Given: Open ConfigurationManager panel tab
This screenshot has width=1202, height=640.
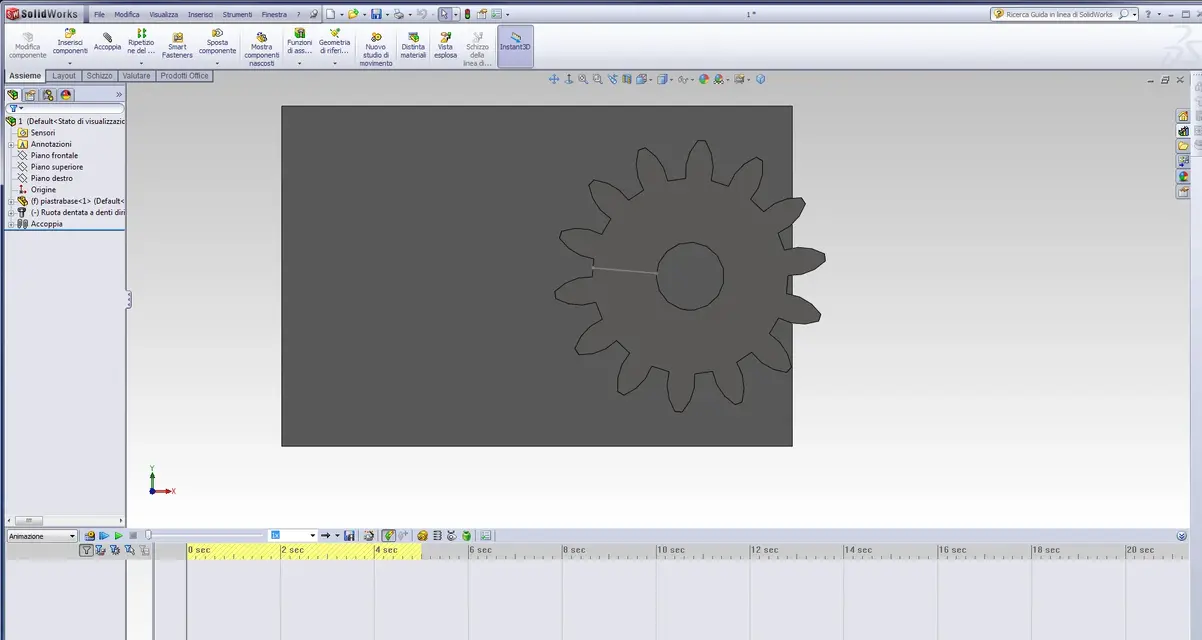Looking at the screenshot, I should pos(48,95).
